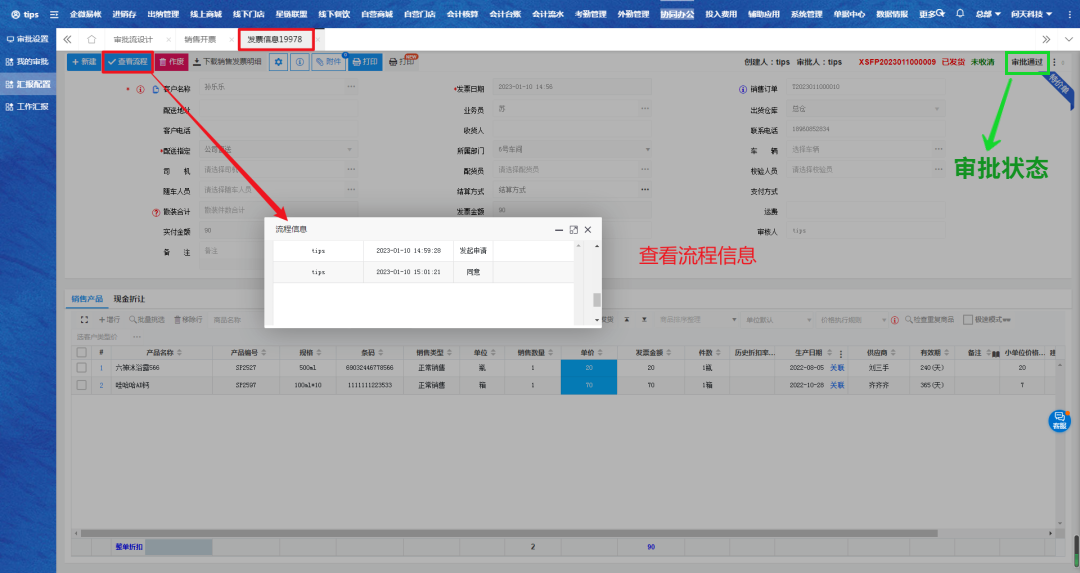Viewport: 1080px width, 573px height.
Task: Expand the 总部 dropdown in top bar
Action: (988, 14)
